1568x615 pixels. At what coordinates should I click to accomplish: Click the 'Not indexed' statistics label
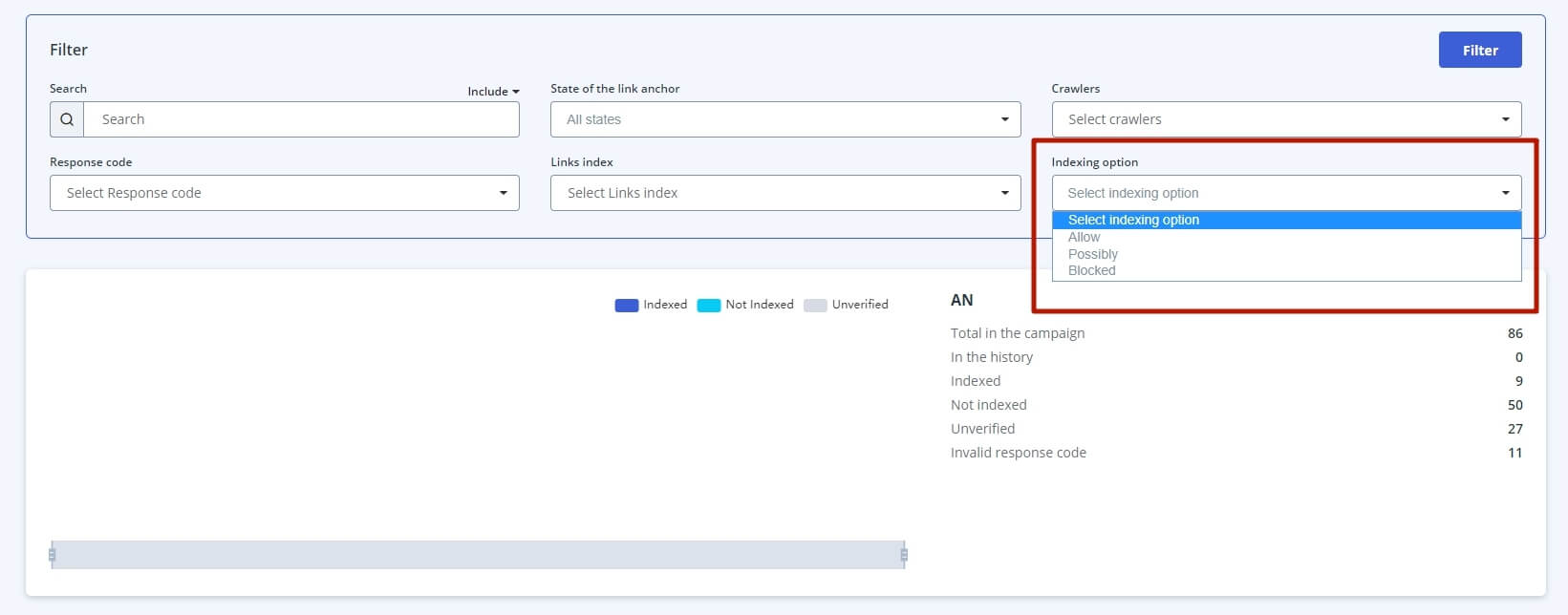[989, 405]
